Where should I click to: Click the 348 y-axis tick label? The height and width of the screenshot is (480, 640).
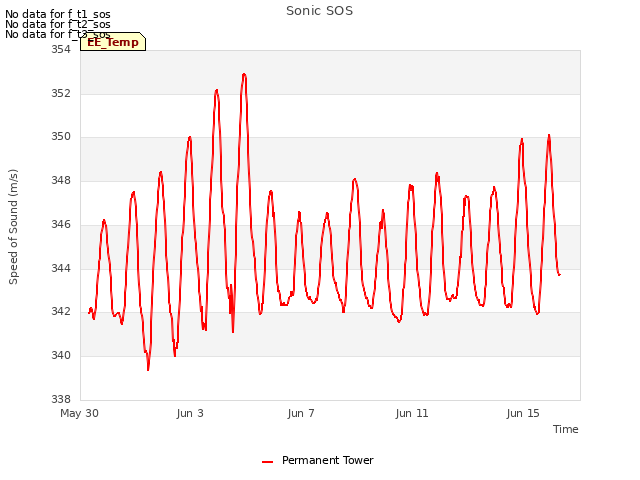point(61,180)
